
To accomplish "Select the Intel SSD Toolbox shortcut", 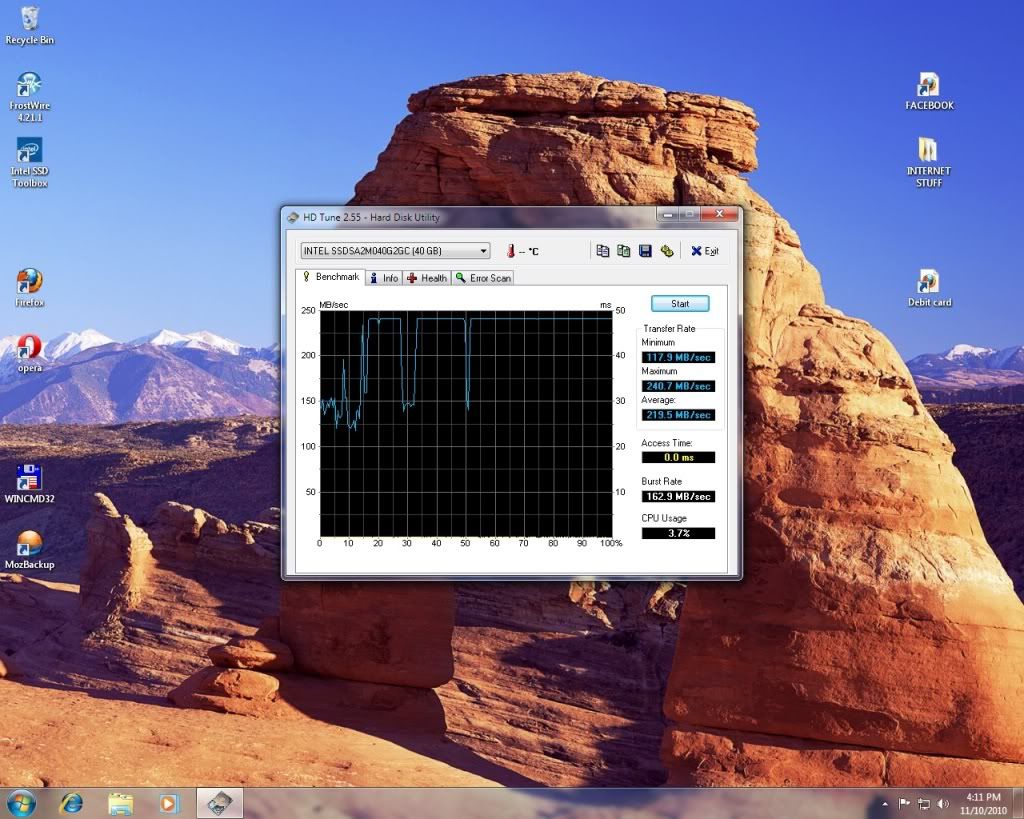I will click(x=29, y=163).
